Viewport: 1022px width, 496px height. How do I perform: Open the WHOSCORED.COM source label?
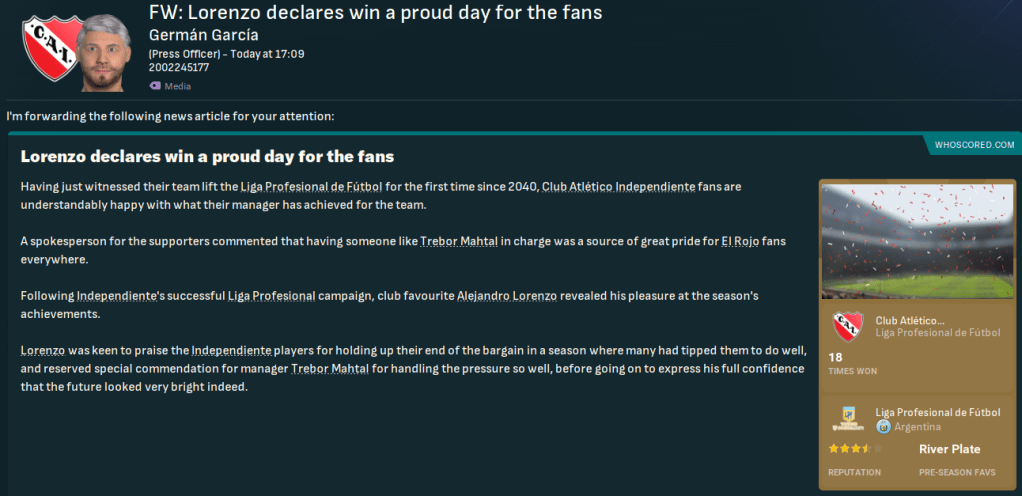point(974,145)
